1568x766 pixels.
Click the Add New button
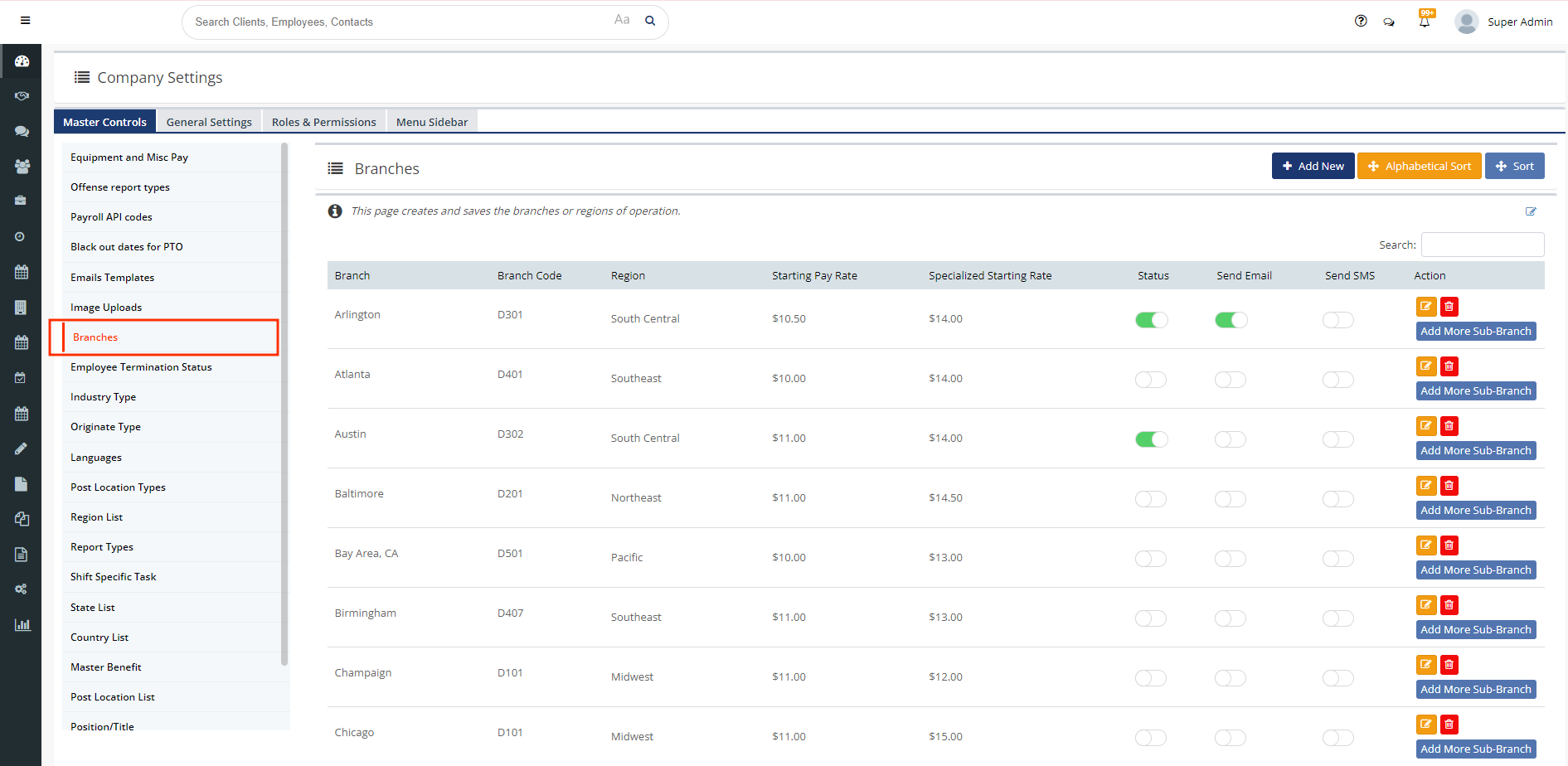pyautogui.click(x=1313, y=166)
